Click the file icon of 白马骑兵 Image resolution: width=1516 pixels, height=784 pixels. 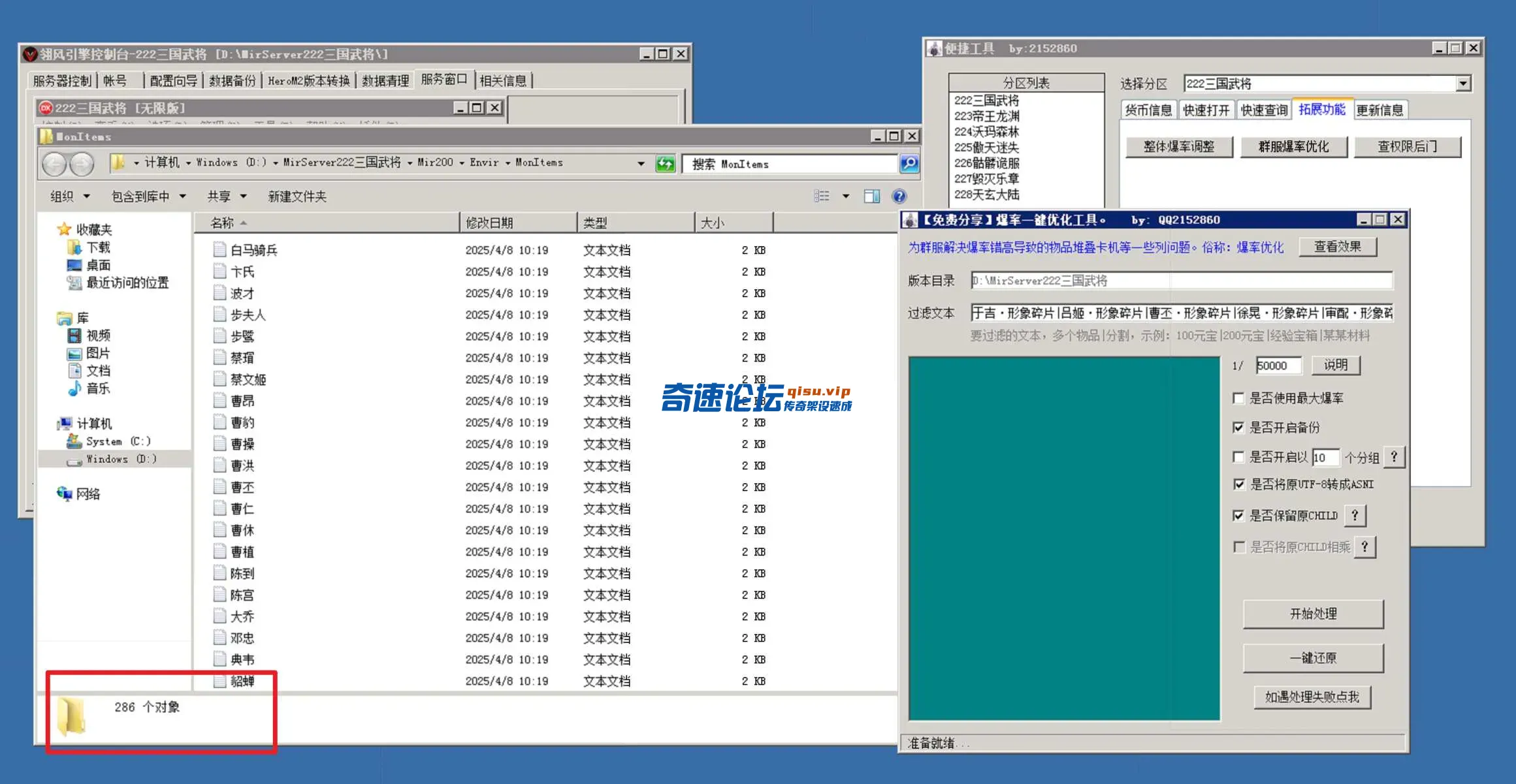coord(219,249)
